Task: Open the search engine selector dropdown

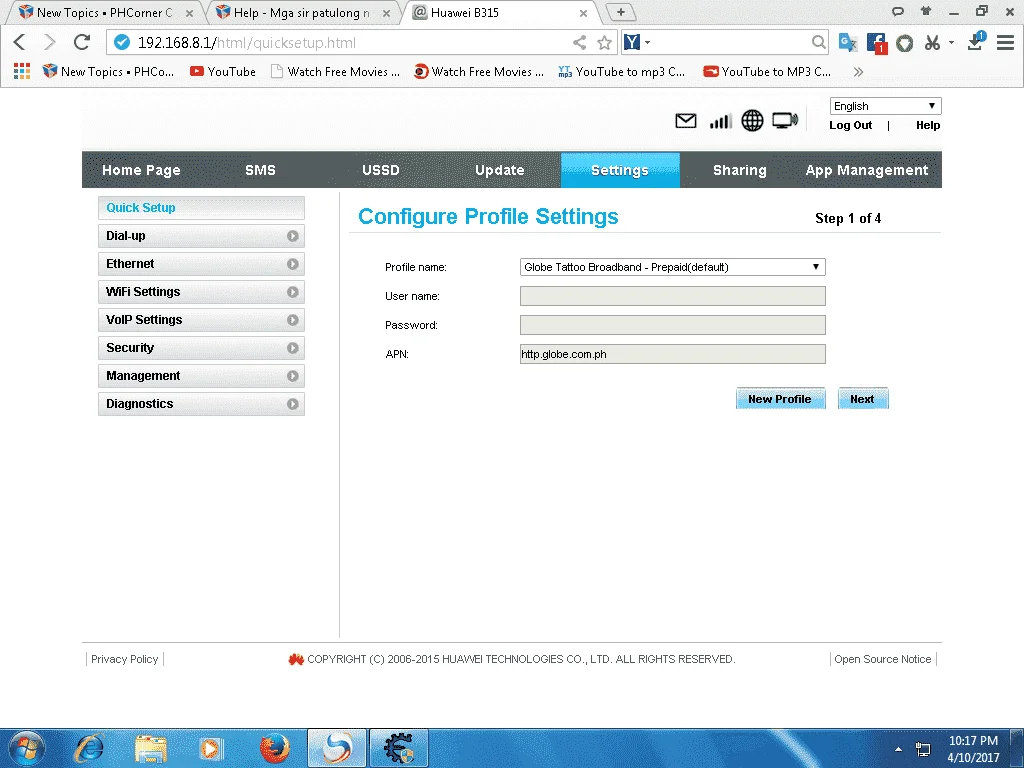Action: tap(637, 42)
